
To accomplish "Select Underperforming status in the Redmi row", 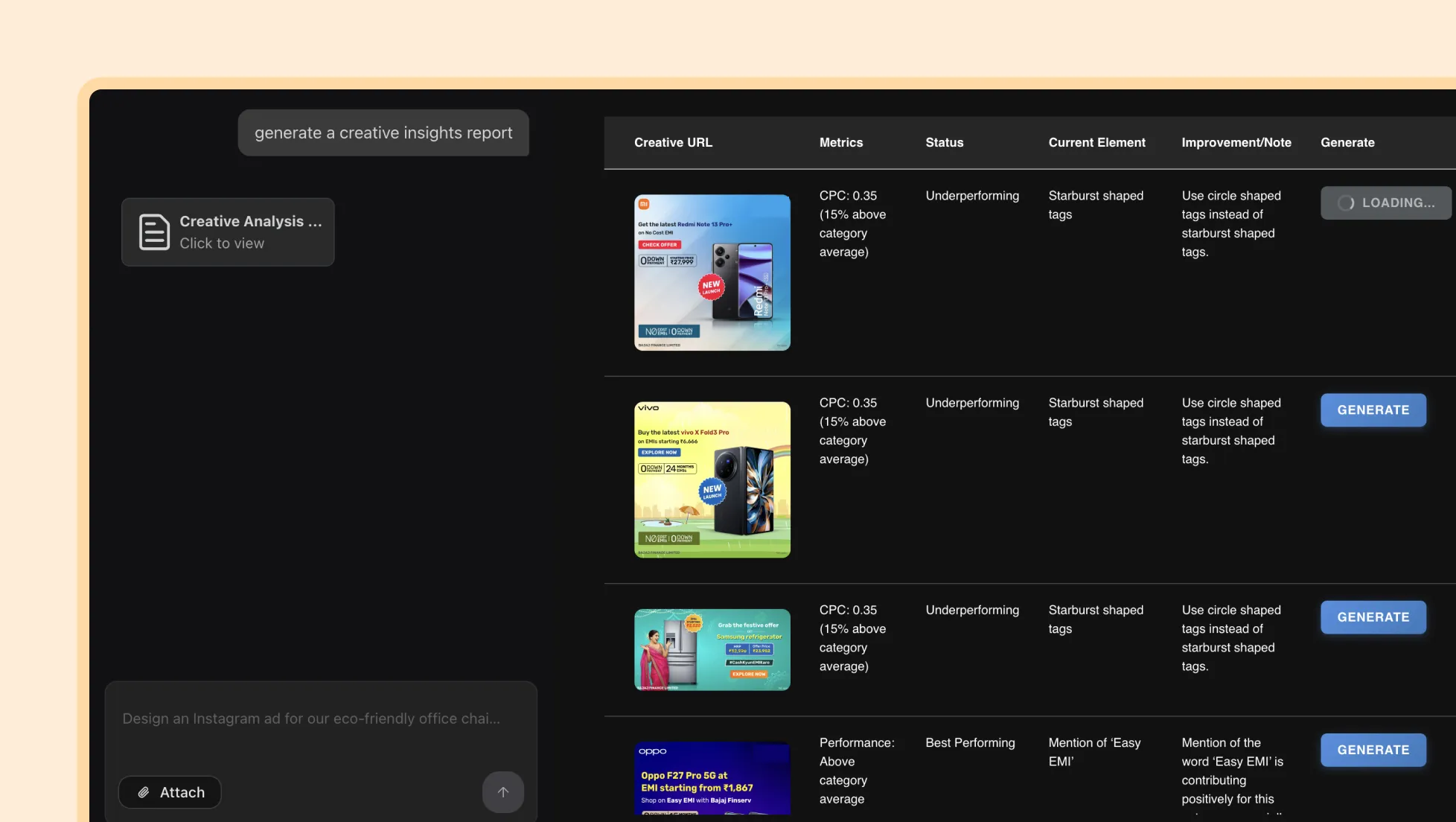I will click(972, 196).
